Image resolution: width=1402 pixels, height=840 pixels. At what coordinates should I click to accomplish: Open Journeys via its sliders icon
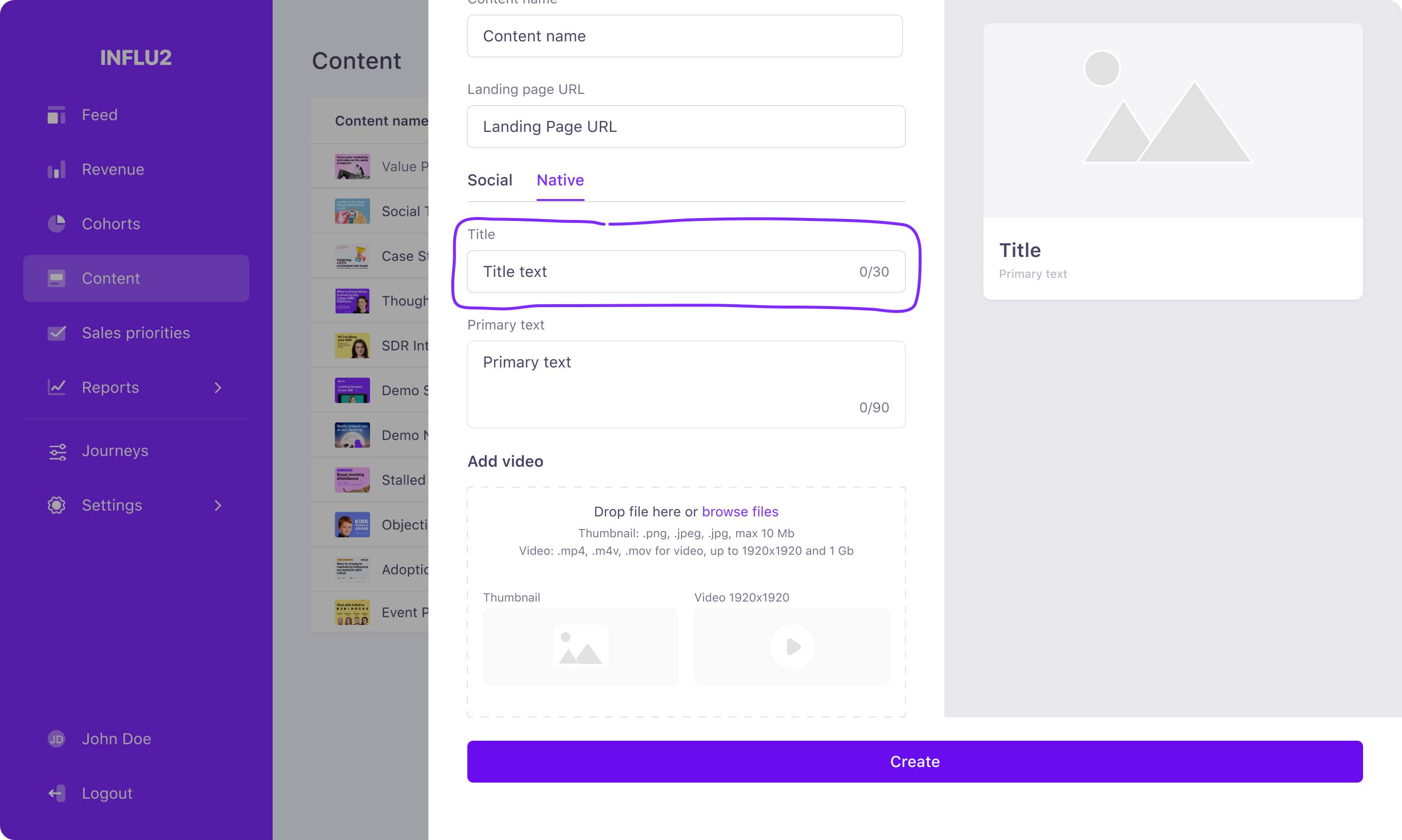click(x=57, y=451)
